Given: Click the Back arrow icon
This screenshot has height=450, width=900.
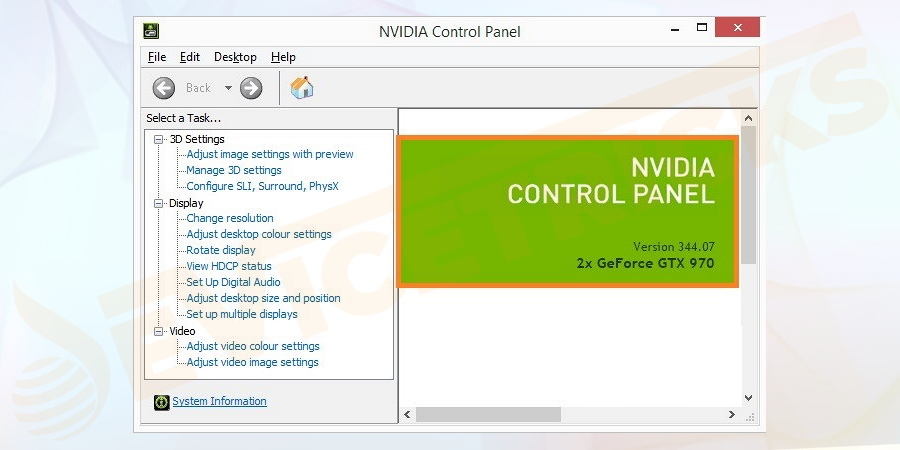Looking at the screenshot, I should 164,88.
